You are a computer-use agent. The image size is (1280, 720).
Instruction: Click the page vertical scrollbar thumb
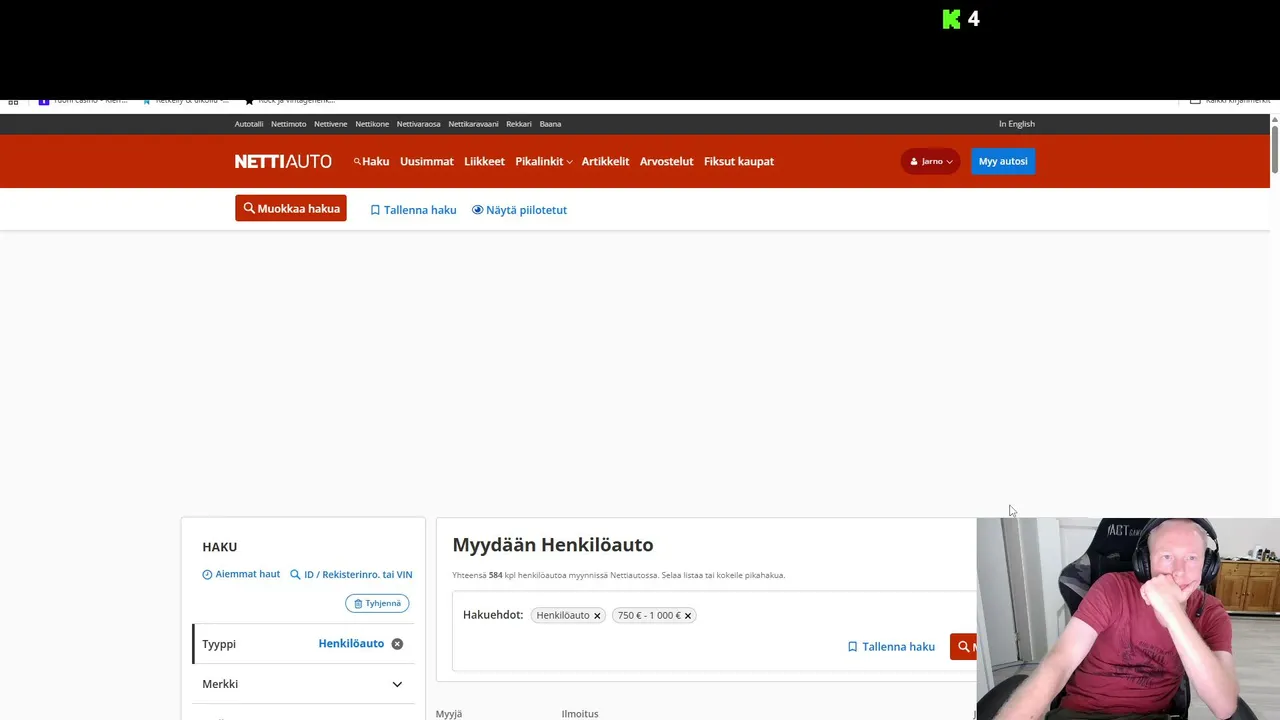1275,150
